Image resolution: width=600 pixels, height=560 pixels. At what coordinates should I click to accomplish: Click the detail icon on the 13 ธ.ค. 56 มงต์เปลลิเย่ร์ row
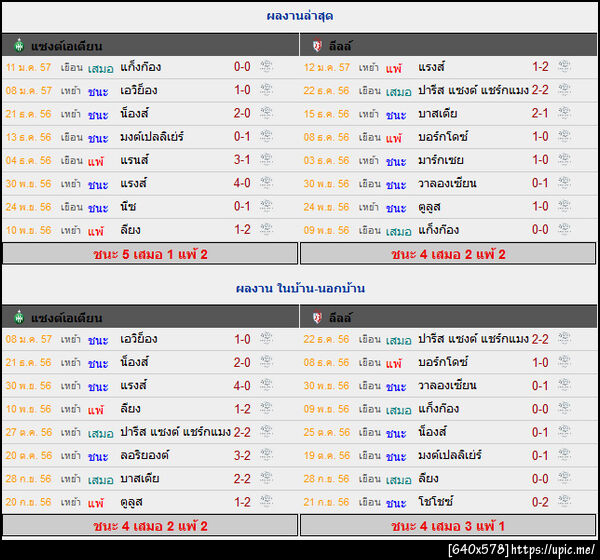click(x=266, y=136)
